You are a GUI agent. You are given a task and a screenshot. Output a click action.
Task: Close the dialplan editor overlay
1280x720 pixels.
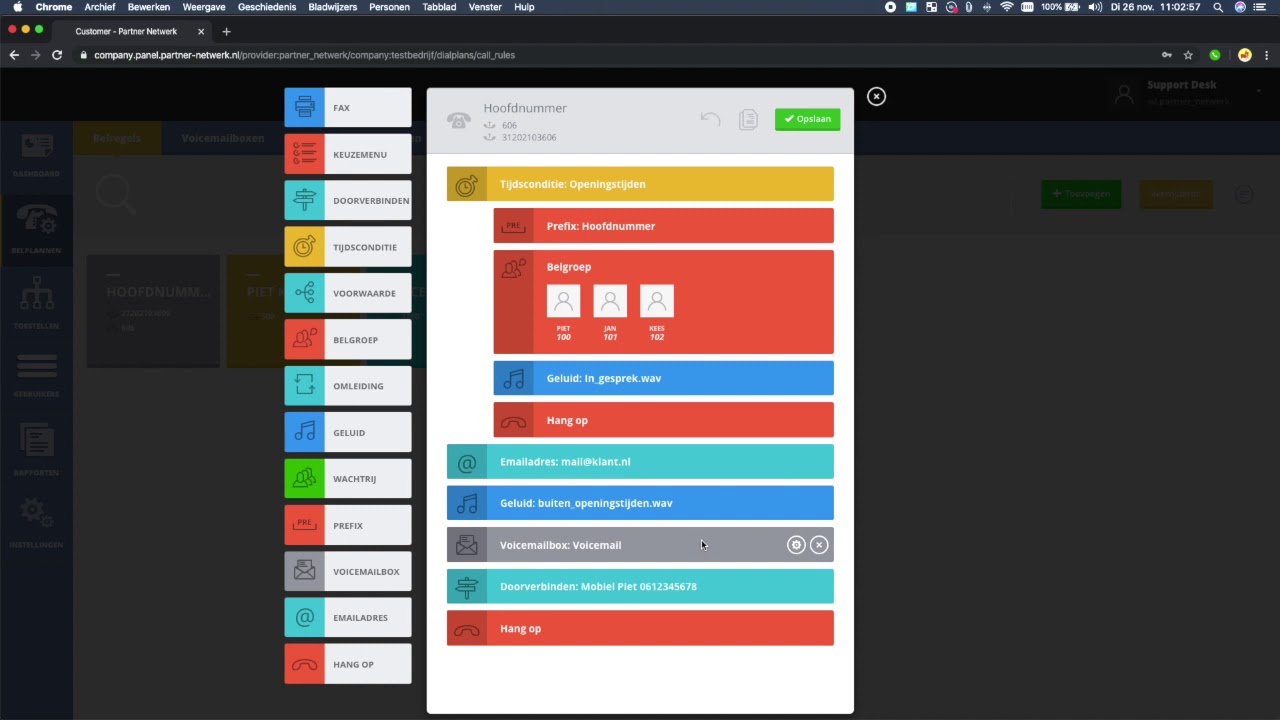point(876,96)
